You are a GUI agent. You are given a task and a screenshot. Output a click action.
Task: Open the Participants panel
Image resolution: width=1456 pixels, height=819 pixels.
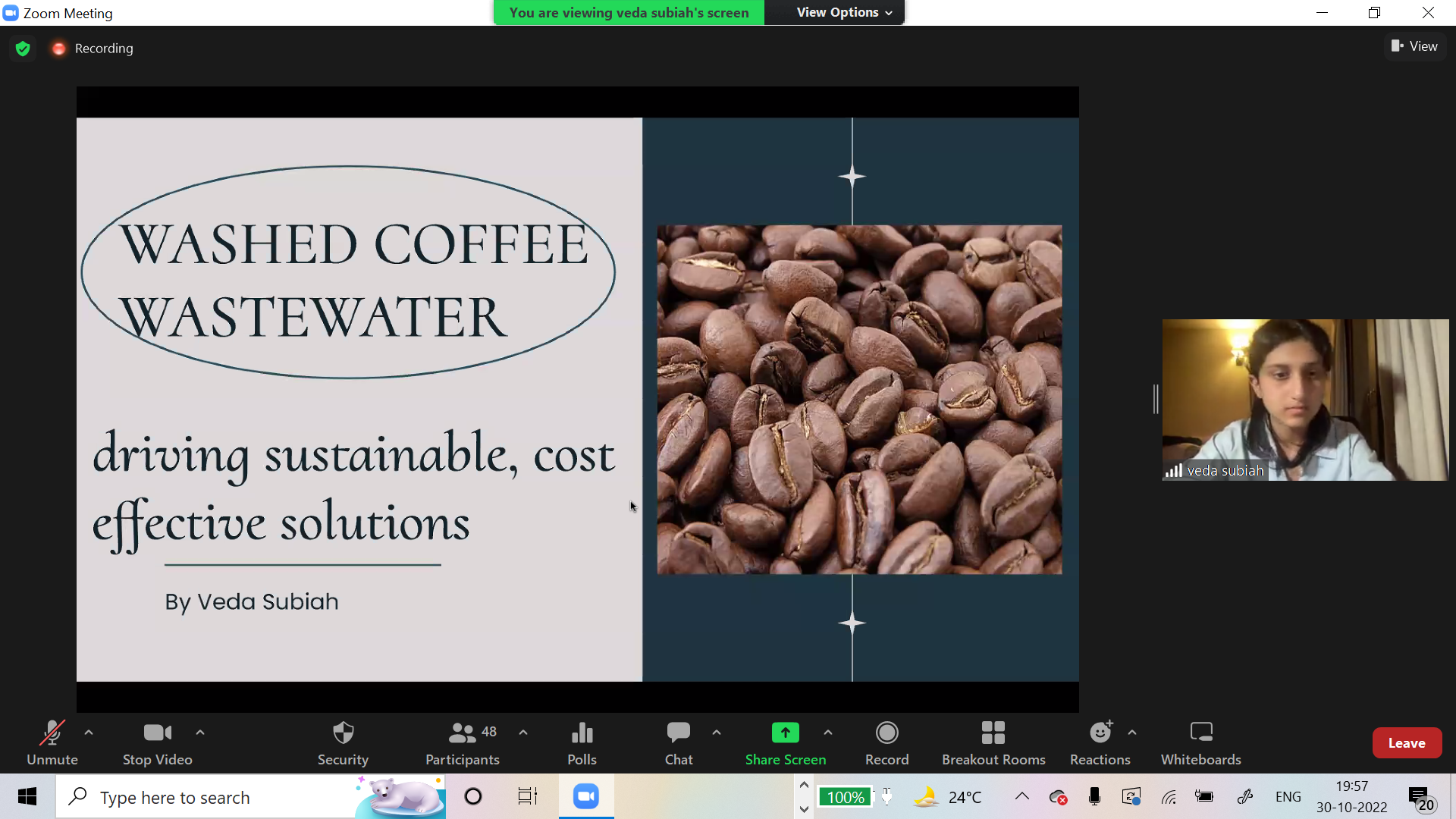[462, 742]
